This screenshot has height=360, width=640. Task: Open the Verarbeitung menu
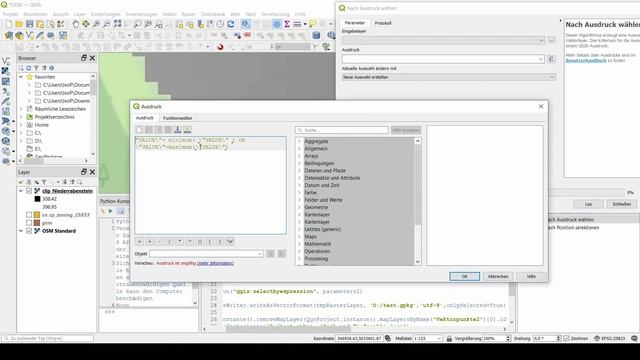275,14
